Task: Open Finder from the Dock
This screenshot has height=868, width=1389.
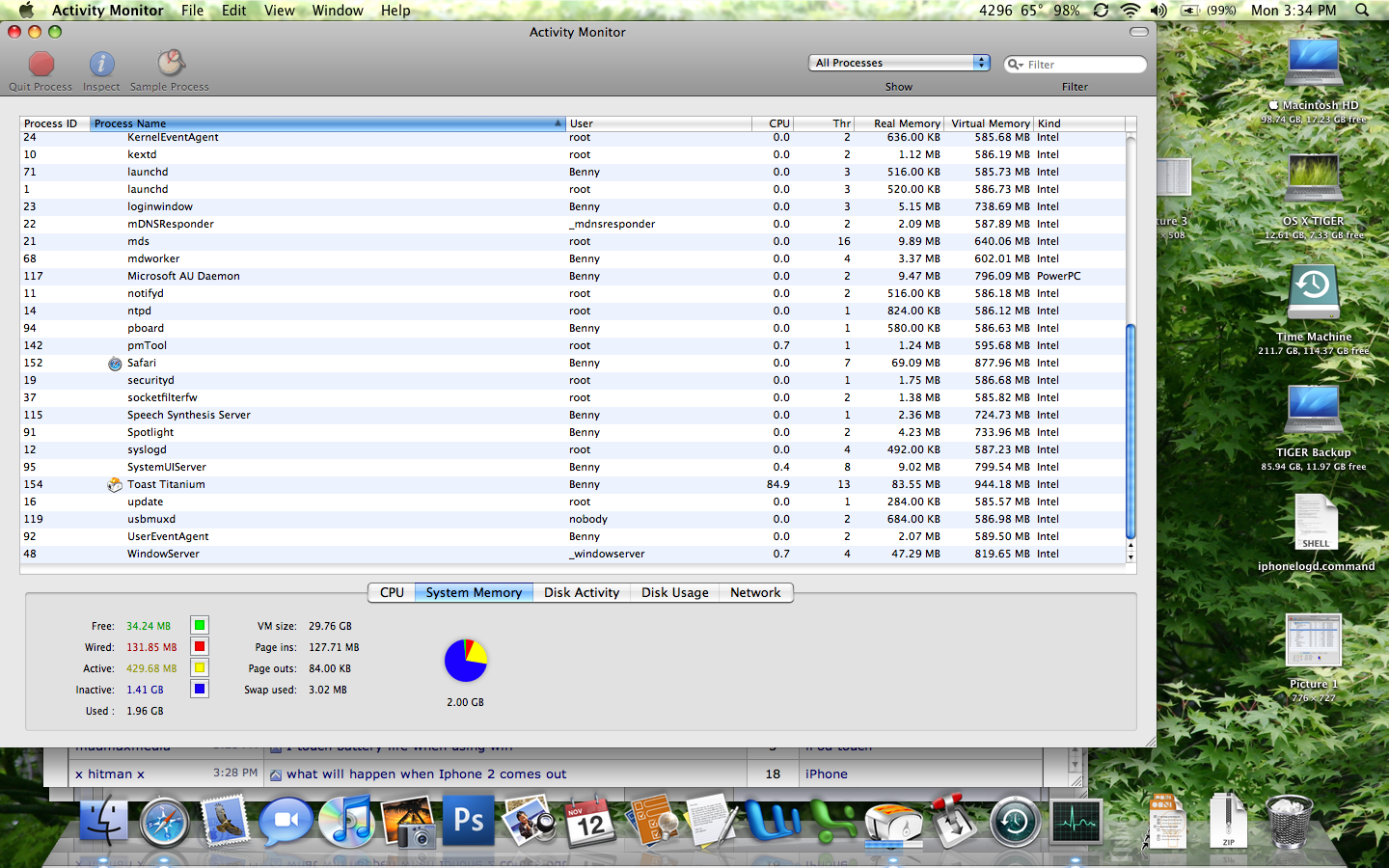Action: [x=103, y=824]
